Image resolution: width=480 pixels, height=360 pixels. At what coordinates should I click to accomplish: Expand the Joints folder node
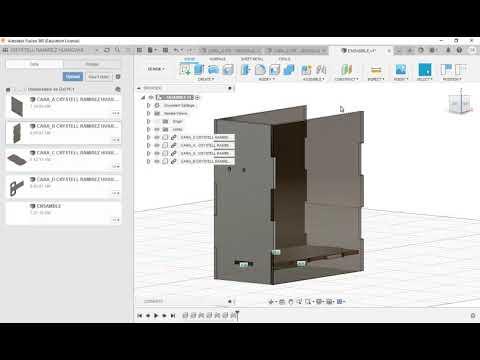tap(149, 129)
